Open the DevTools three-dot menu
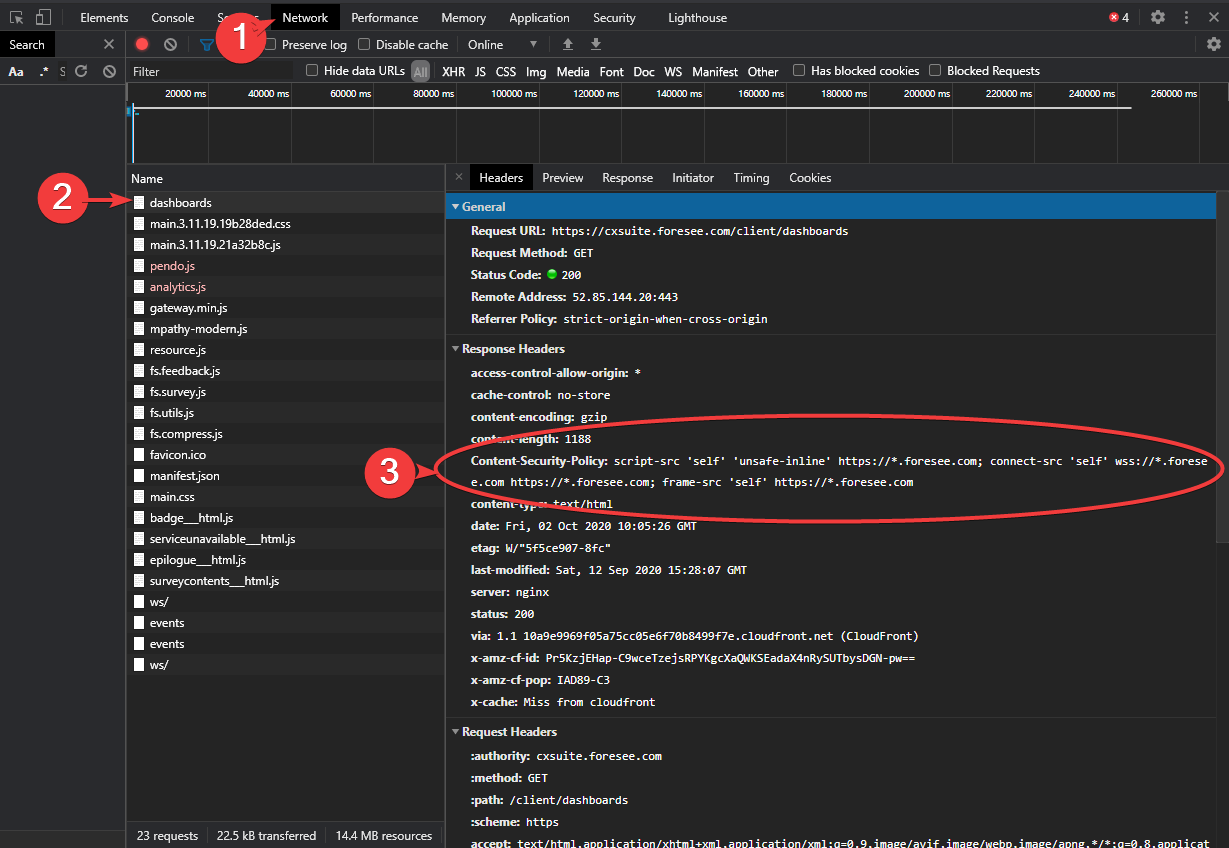This screenshot has width=1229, height=848. tap(1186, 18)
